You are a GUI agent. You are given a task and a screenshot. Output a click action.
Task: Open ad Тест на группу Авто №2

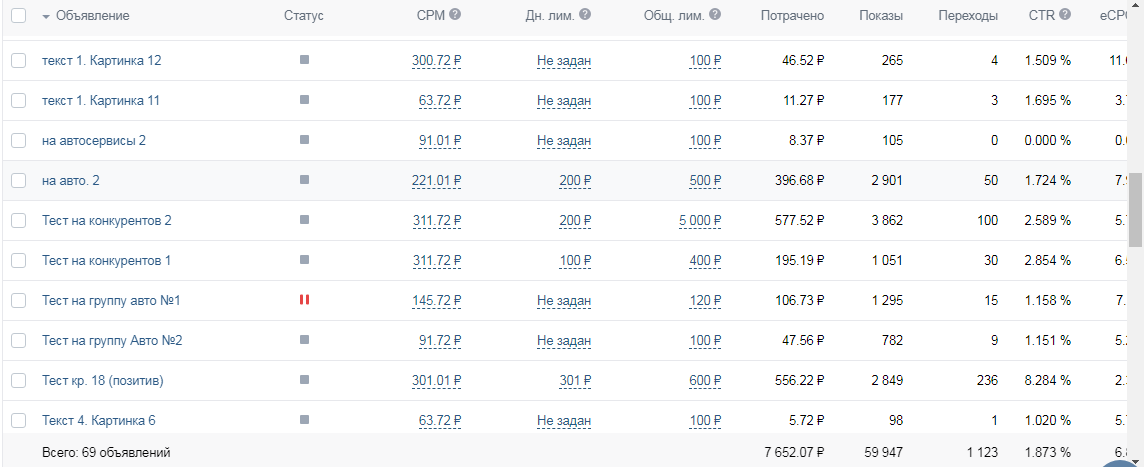point(112,340)
